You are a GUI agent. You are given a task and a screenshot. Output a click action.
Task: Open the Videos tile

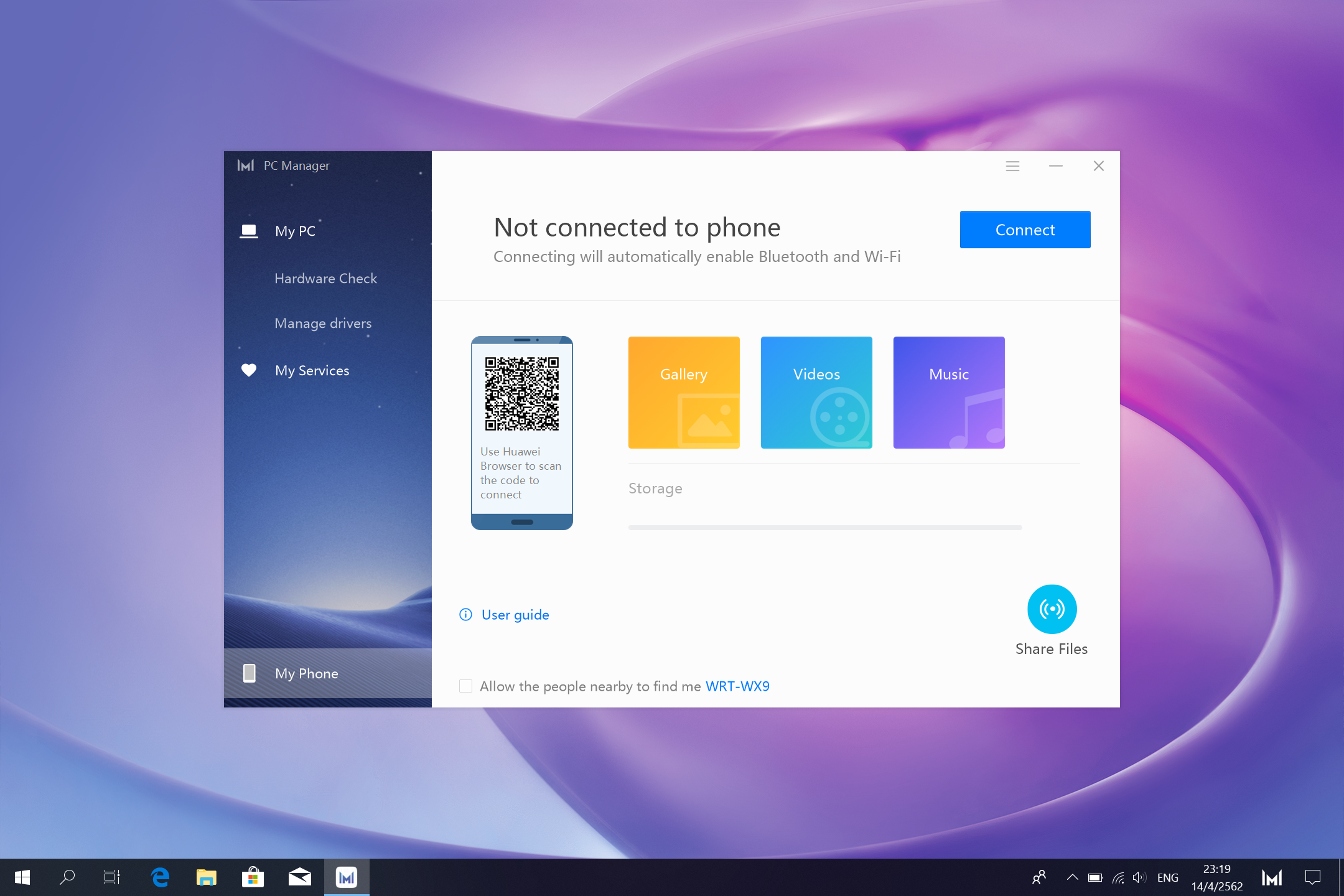point(816,393)
